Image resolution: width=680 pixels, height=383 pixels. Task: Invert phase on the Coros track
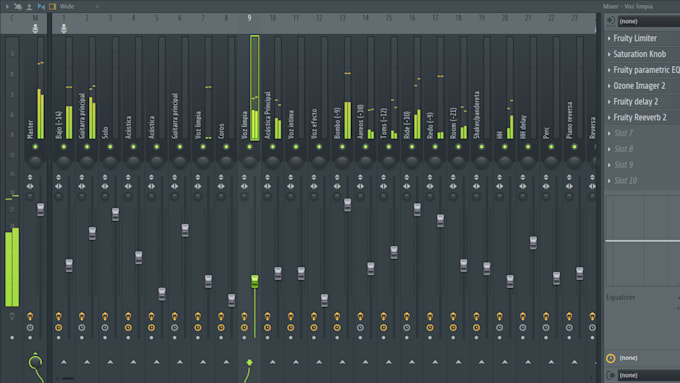tap(221, 177)
